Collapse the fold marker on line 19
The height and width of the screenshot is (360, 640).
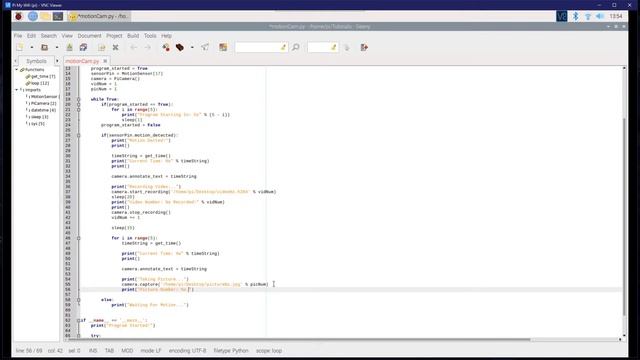coord(78,99)
